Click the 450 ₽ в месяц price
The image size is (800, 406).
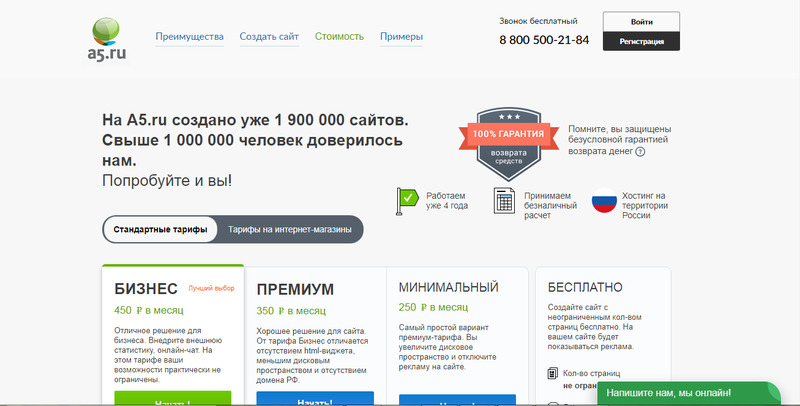pyautogui.click(x=149, y=310)
